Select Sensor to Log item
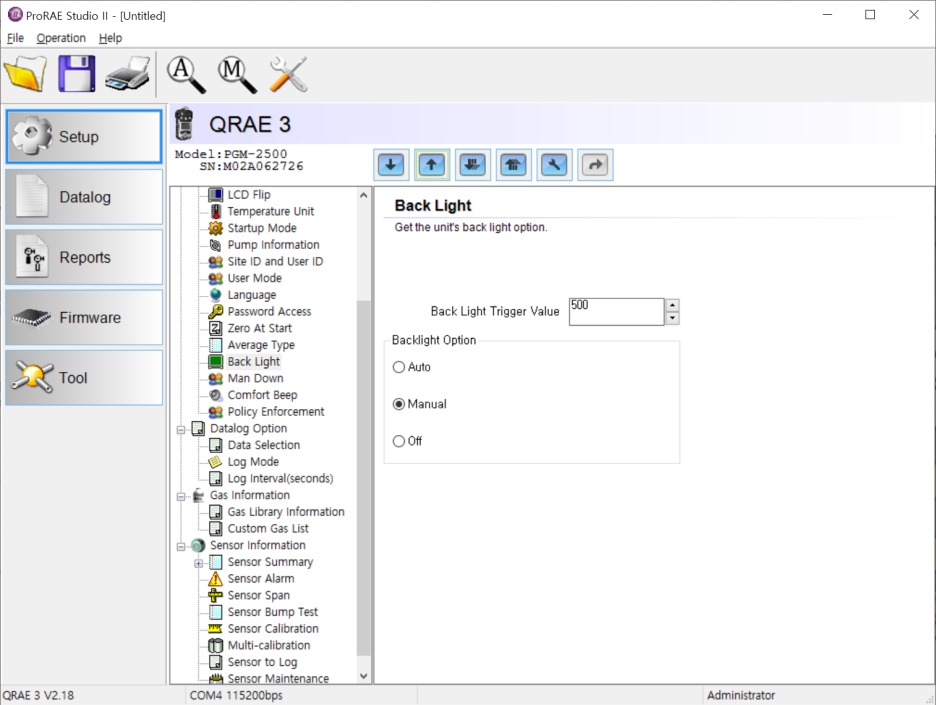This screenshot has height=705, width=936. tap(262, 662)
